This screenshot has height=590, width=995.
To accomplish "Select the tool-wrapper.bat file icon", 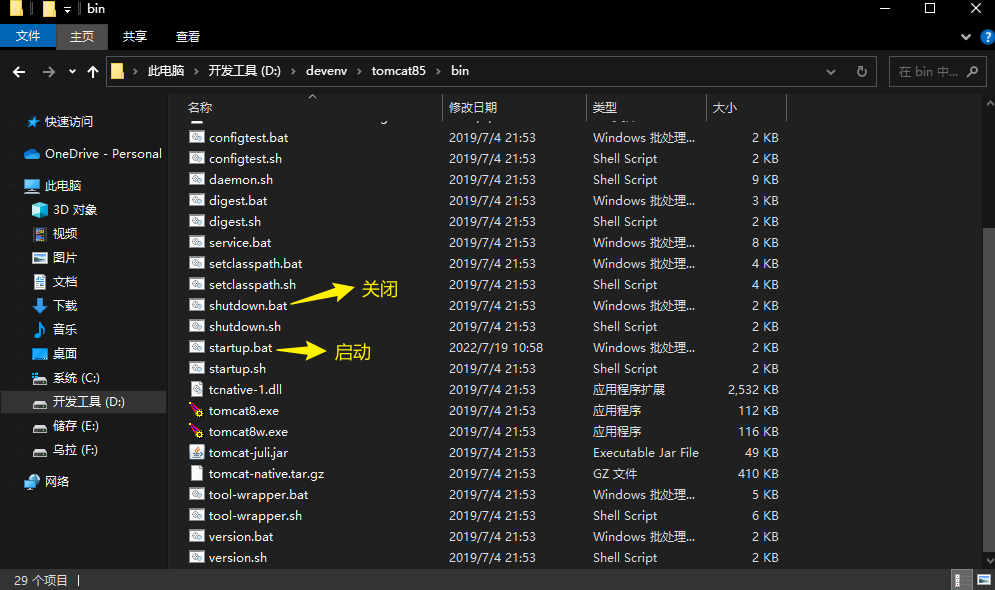I will (197, 494).
